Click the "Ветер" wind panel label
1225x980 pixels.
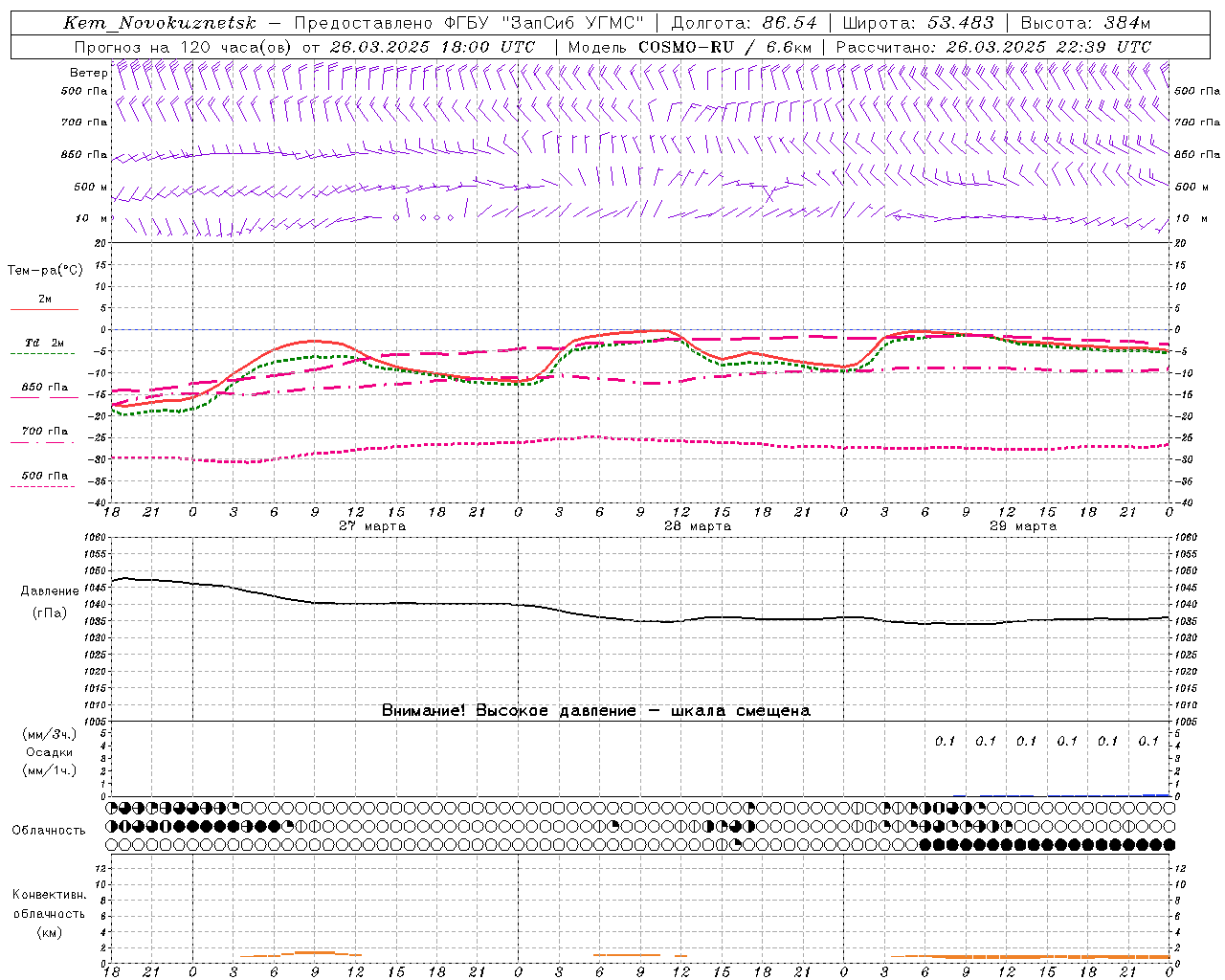(x=88, y=73)
